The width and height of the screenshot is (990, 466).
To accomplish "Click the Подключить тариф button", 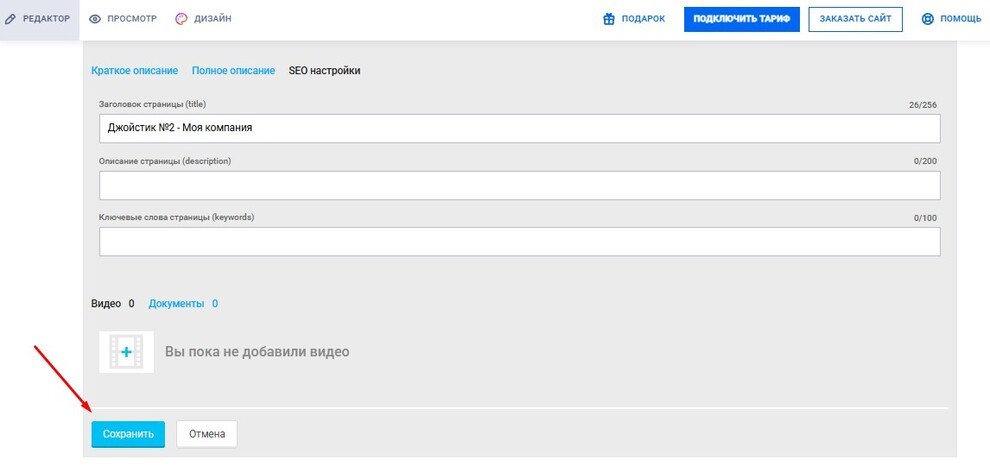I will click(x=742, y=19).
